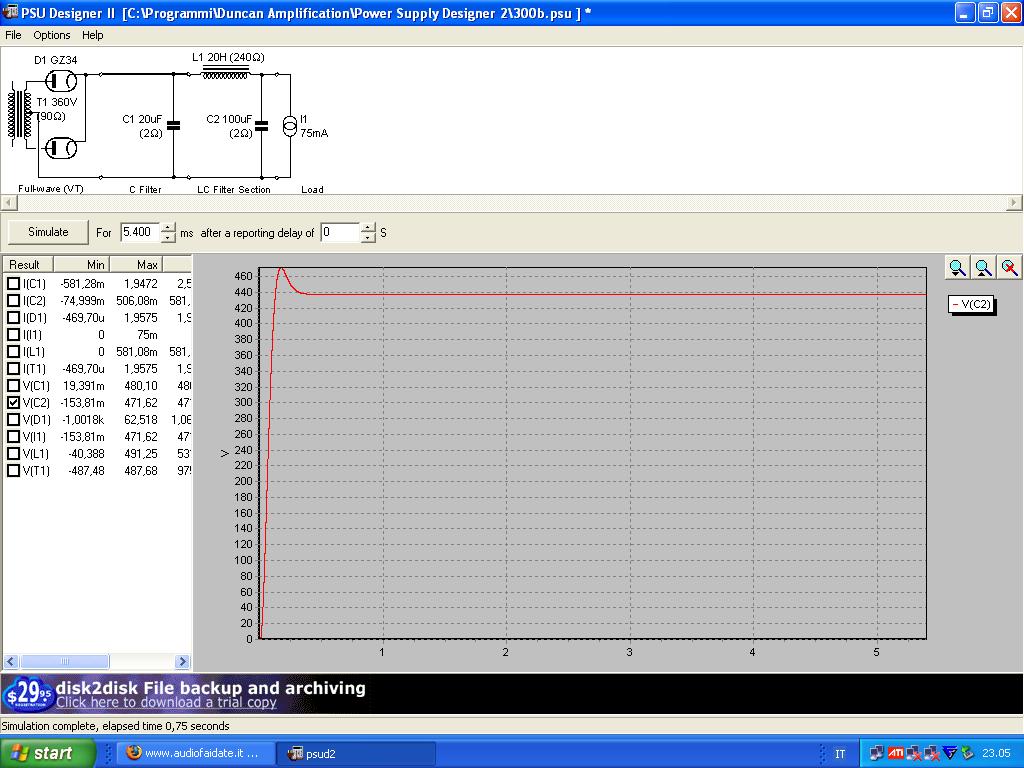Decrease simulation time with the down arrow
The width and height of the screenshot is (1024, 768).
[168, 237]
